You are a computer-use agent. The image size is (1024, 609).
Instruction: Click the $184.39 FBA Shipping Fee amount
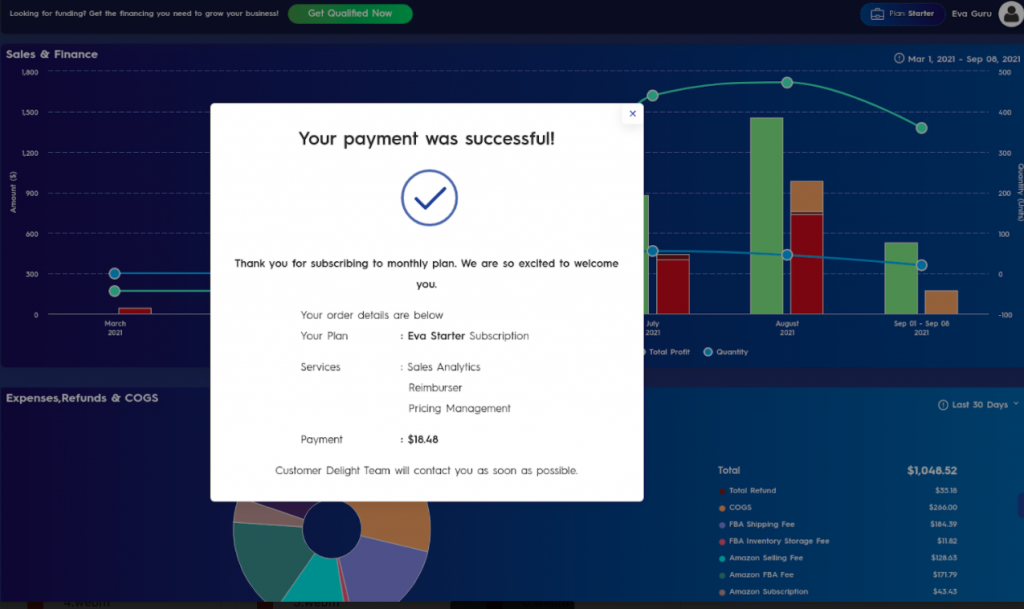tap(943, 524)
